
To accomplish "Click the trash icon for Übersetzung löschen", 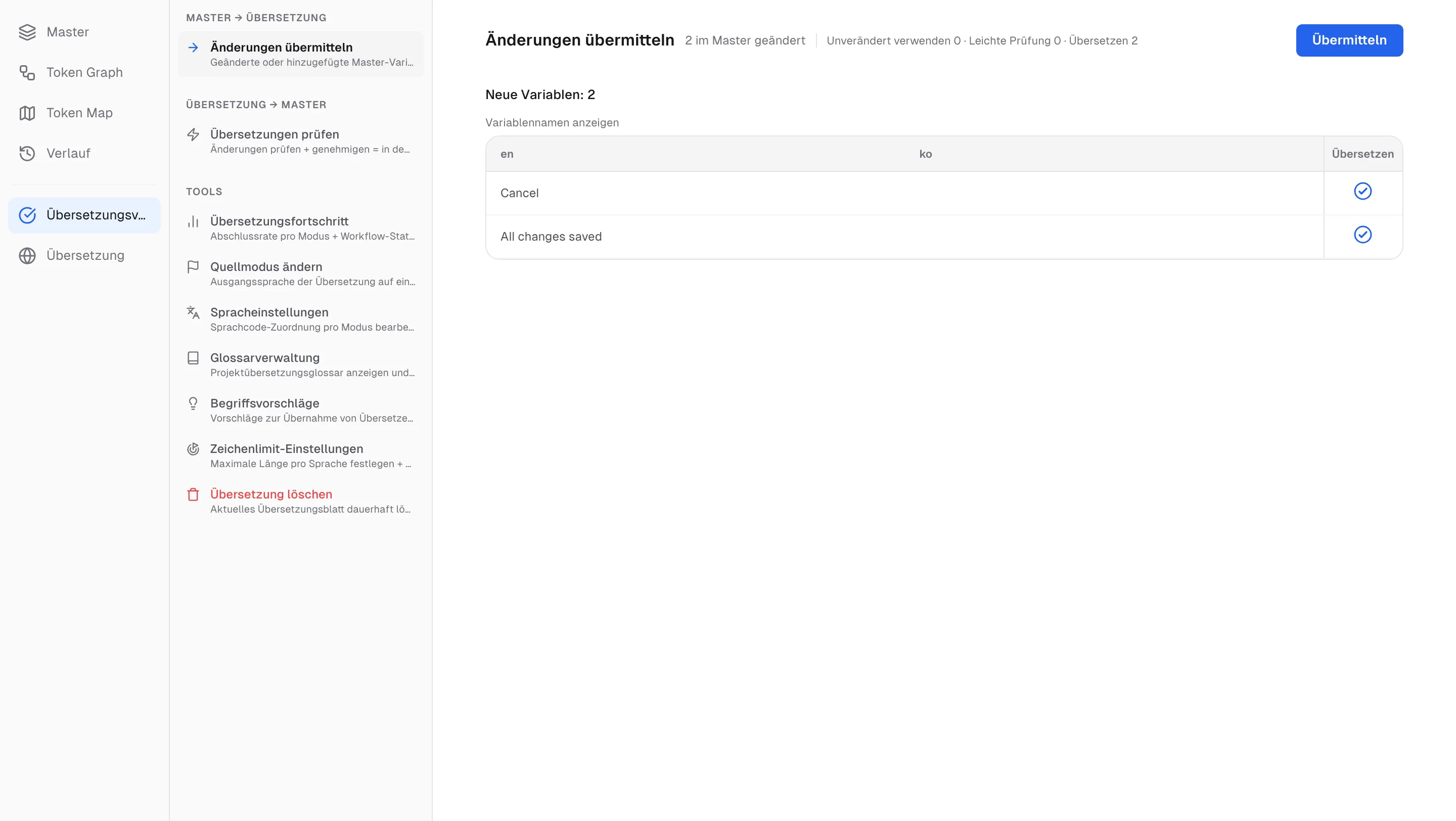I will pyautogui.click(x=193, y=494).
